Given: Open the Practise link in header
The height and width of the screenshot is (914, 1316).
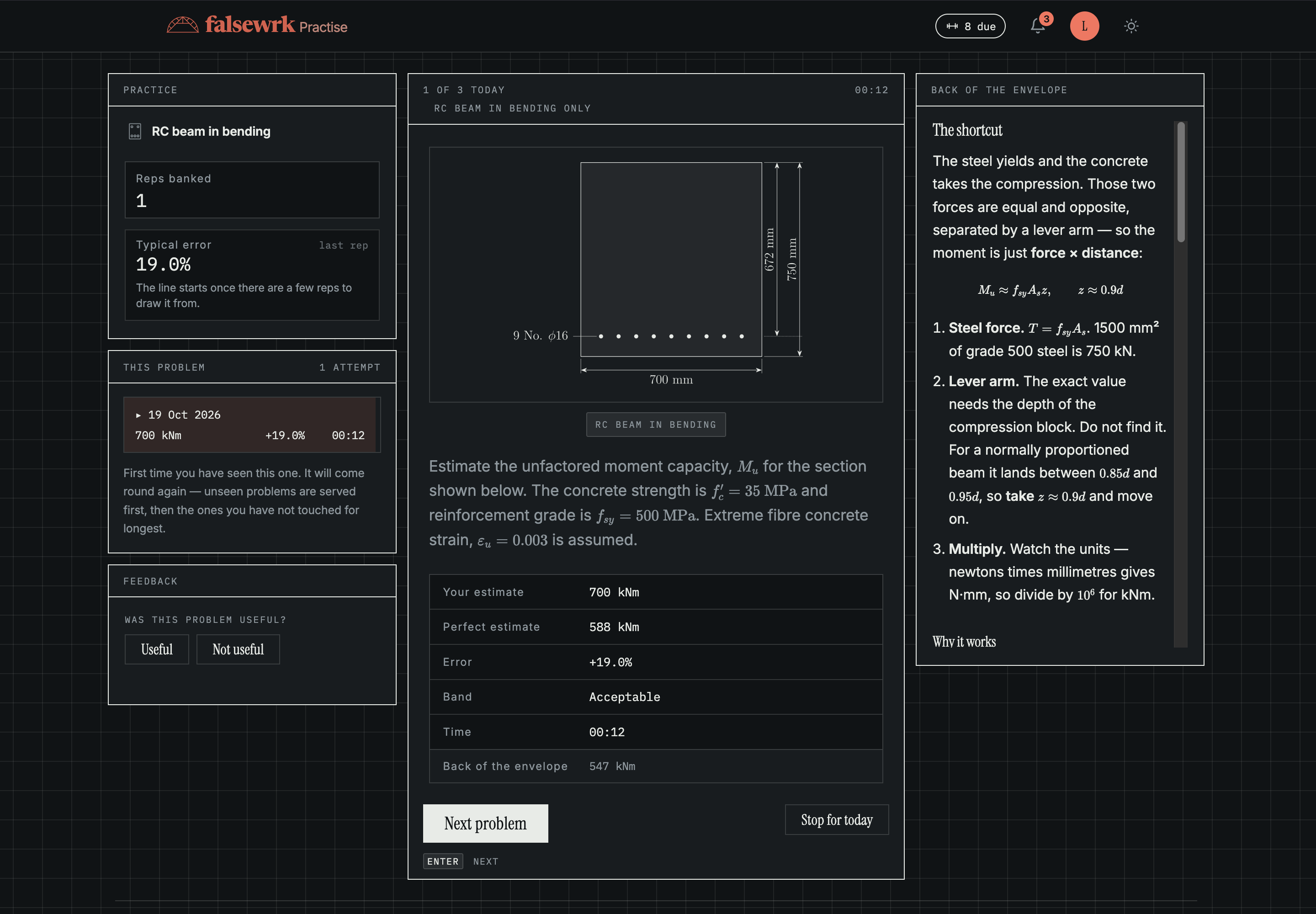Looking at the screenshot, I should coord(323,27).
